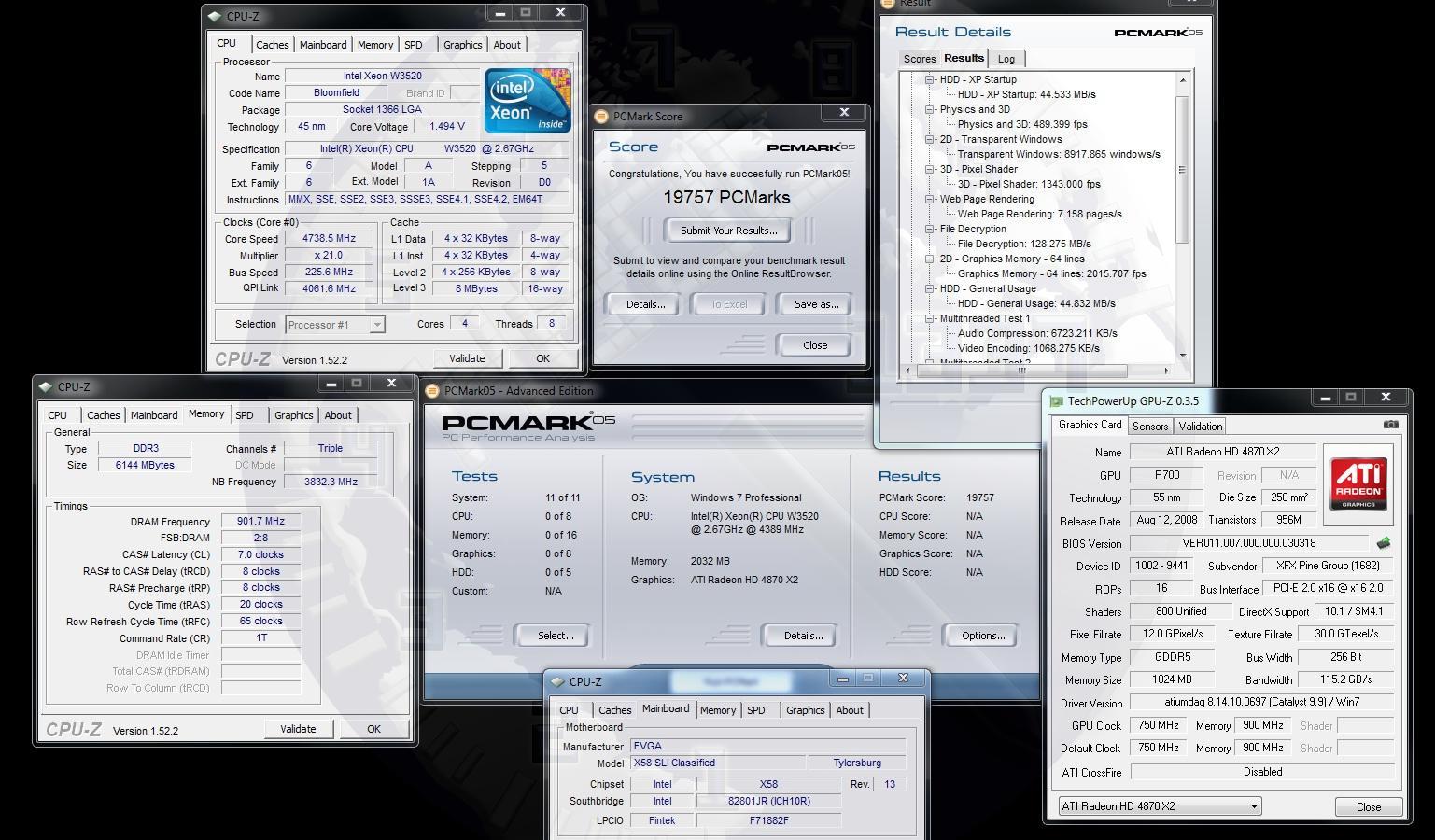Screen dimensions: 1435x840
Task: Open the Mainboard tab in the CPU-Z Memory window
Action: pyautogui.click(x=154, y=415)
